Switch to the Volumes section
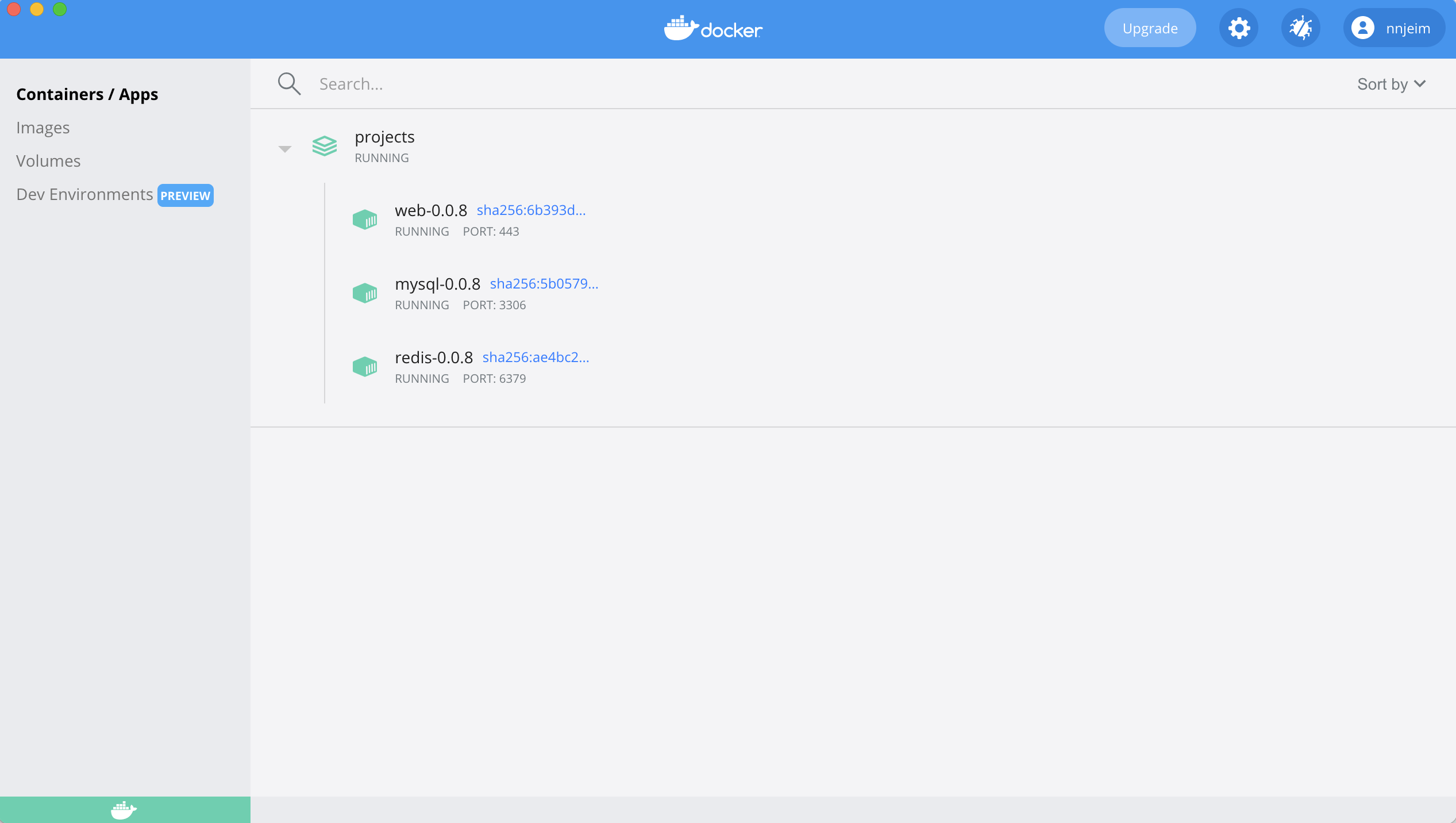This screenshot has height=823, width=1456. pyautogui.click(x=48, y=161)
